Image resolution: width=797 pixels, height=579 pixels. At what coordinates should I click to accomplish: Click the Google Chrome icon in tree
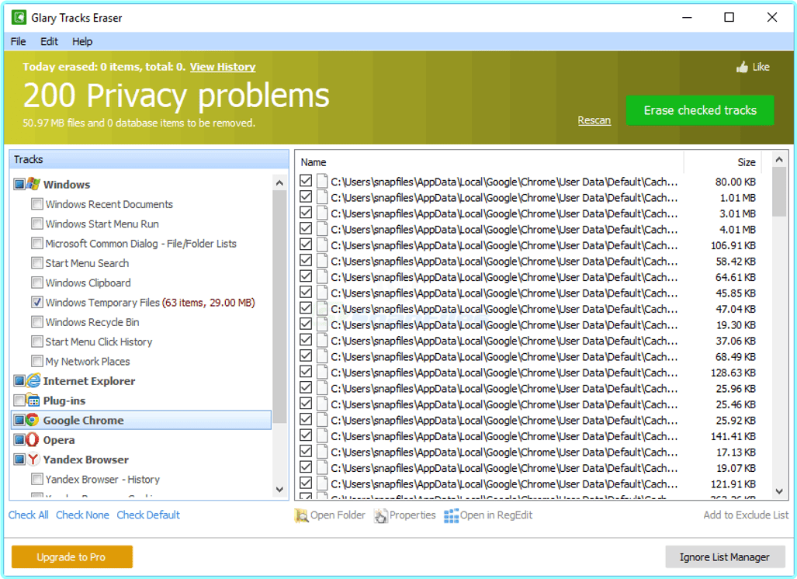point(33,420)
